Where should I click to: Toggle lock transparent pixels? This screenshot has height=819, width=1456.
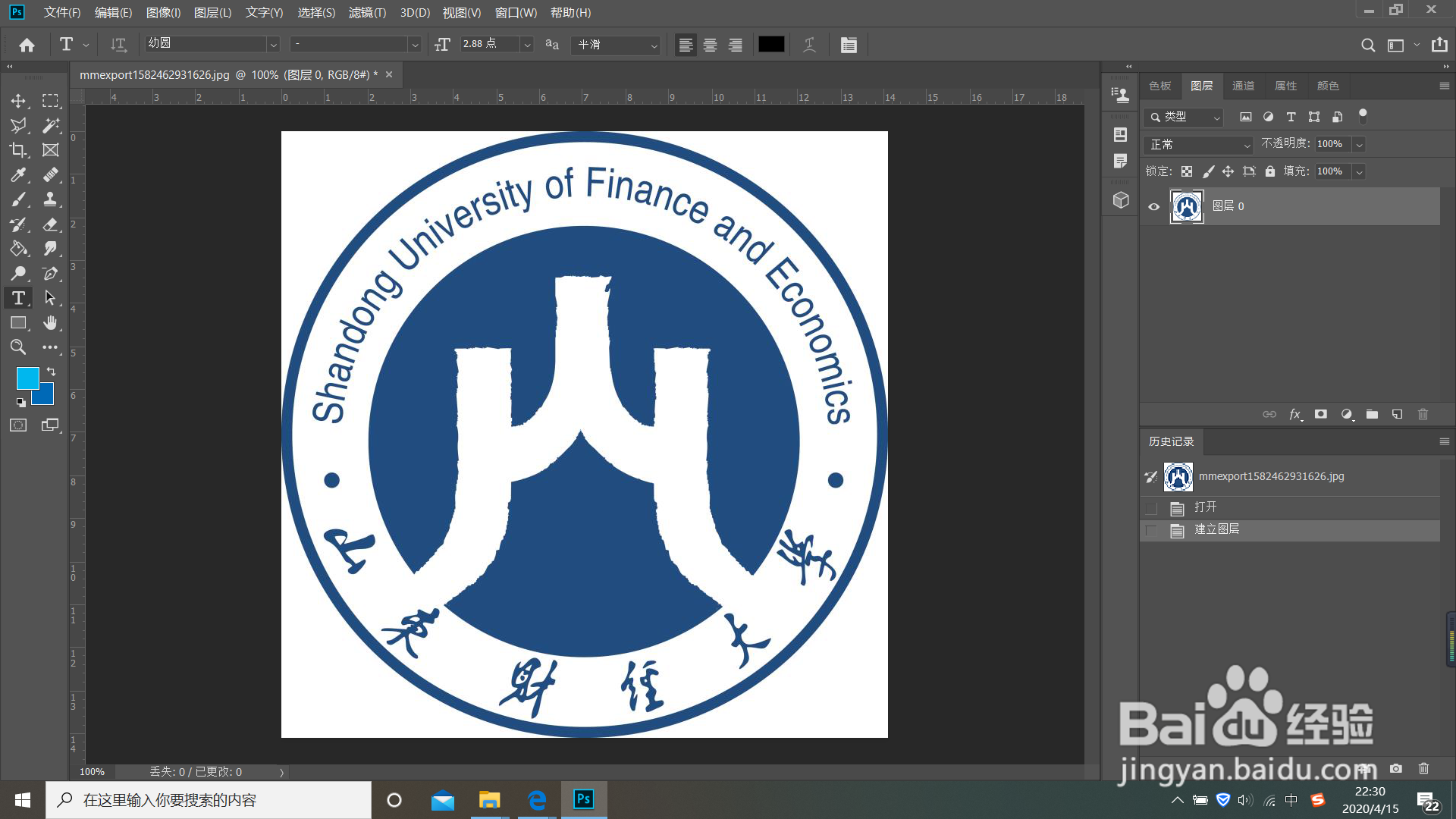(x=1187, y=171)
